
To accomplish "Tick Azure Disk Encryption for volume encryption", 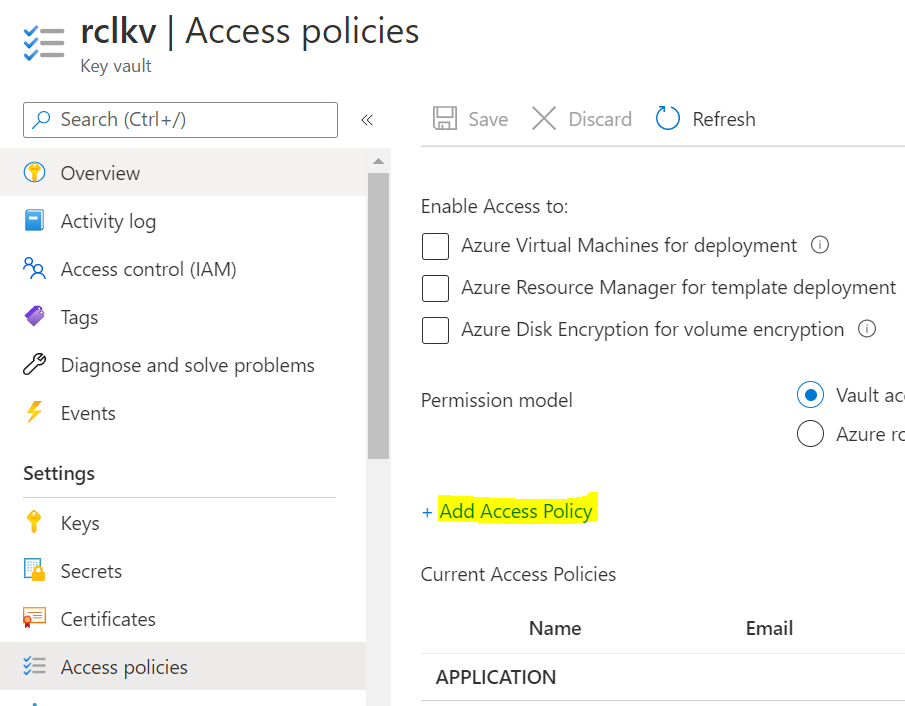I will 435,330.
